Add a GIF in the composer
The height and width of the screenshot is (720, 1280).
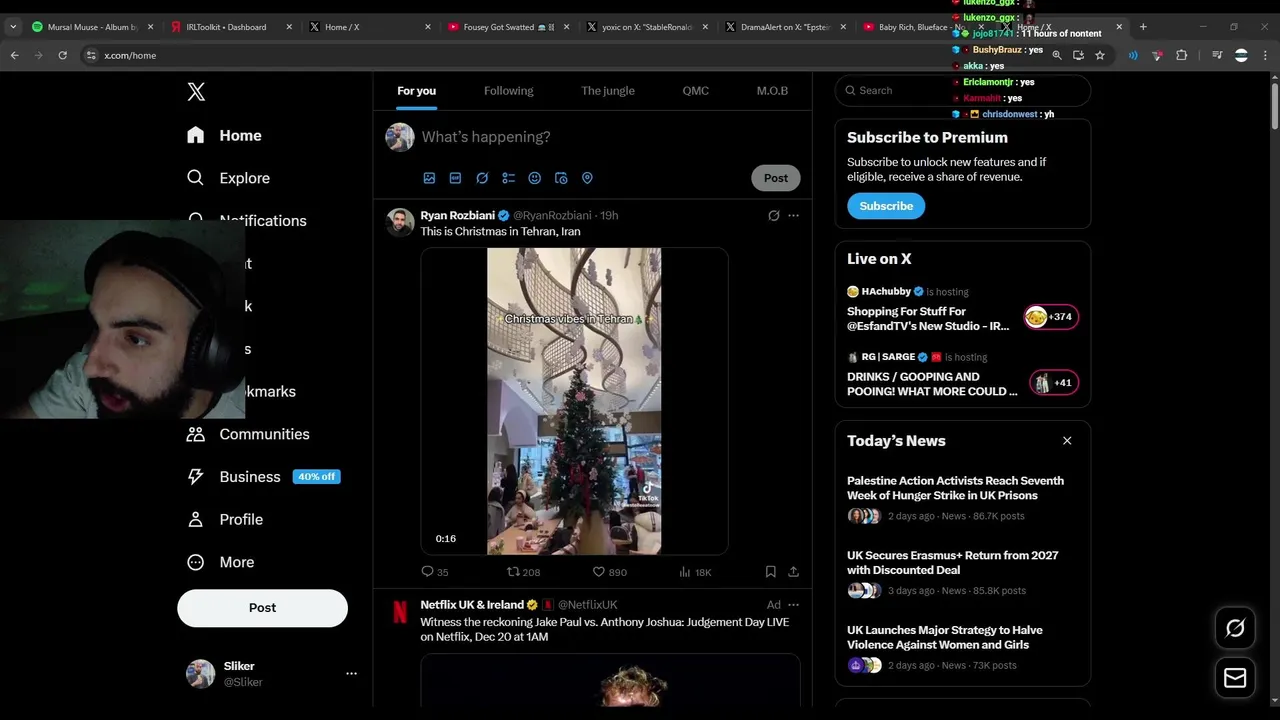[455, 178]
